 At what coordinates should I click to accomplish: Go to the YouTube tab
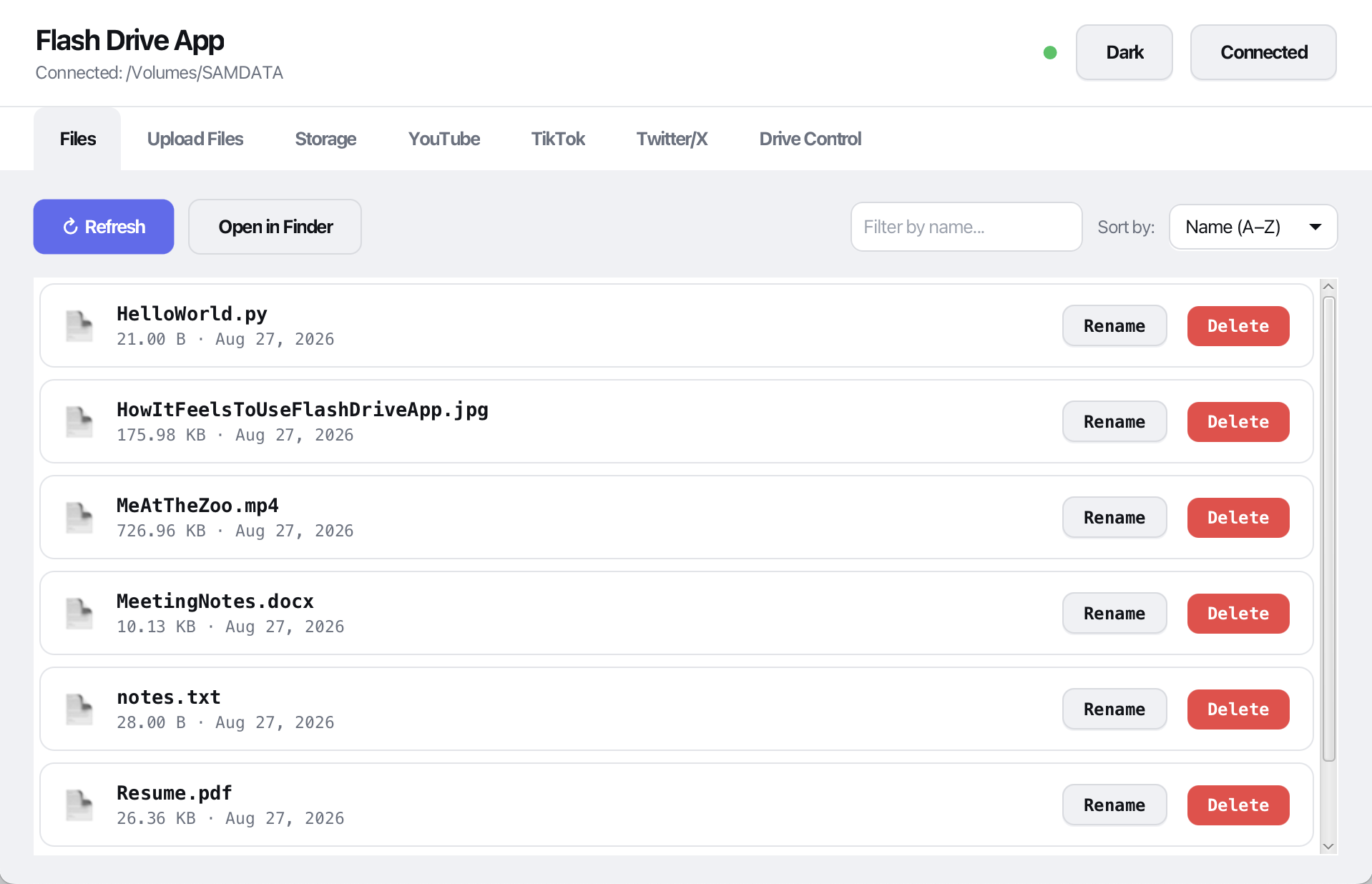444,139
